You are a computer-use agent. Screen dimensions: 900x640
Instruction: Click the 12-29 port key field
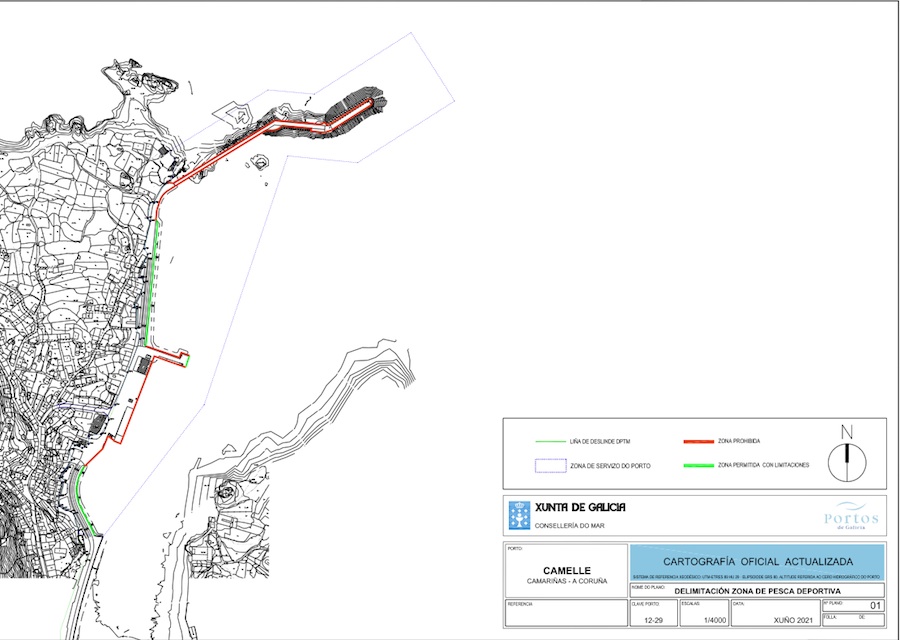(x=646, y=621)
